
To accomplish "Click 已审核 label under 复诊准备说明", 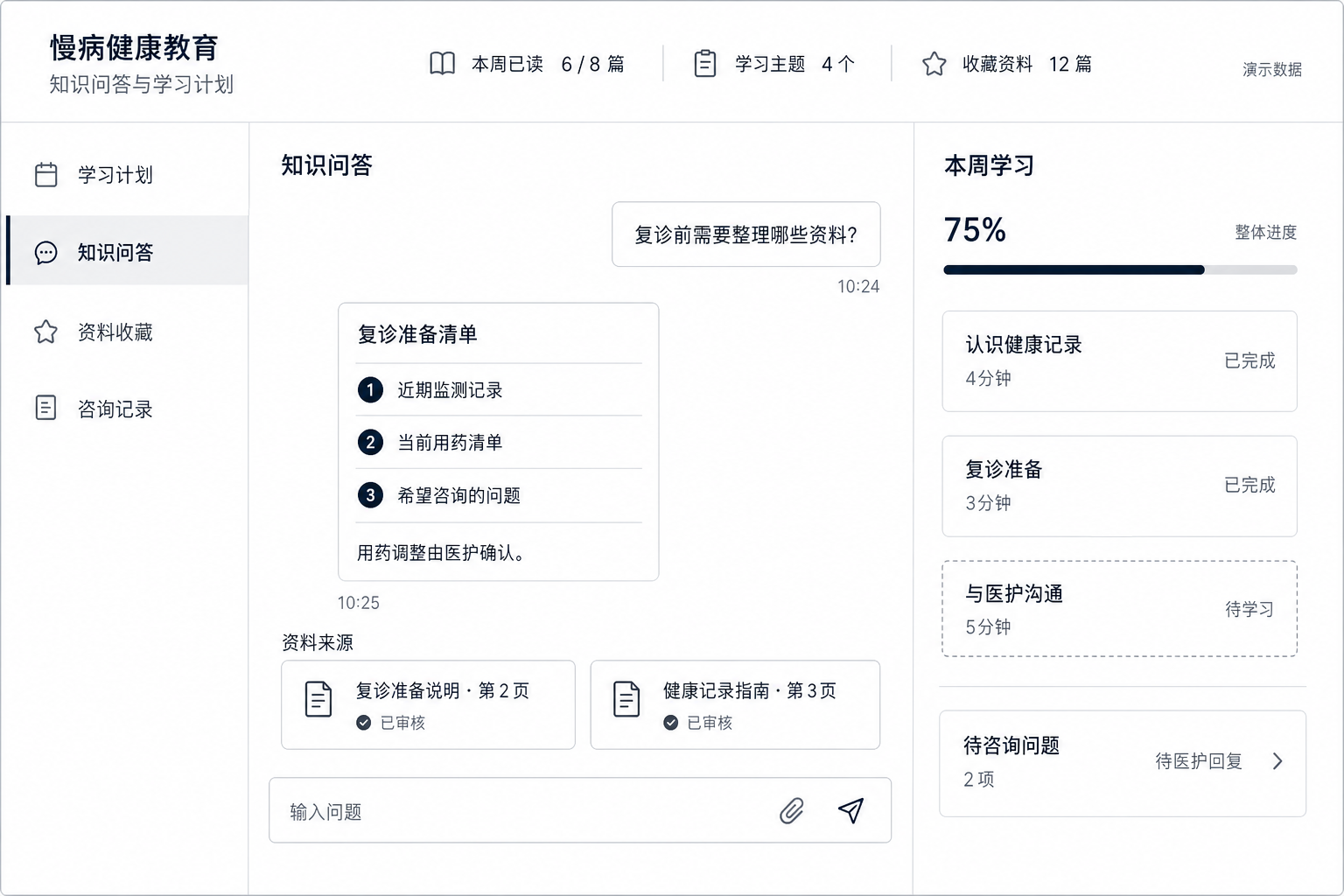I will coord(402,723).
